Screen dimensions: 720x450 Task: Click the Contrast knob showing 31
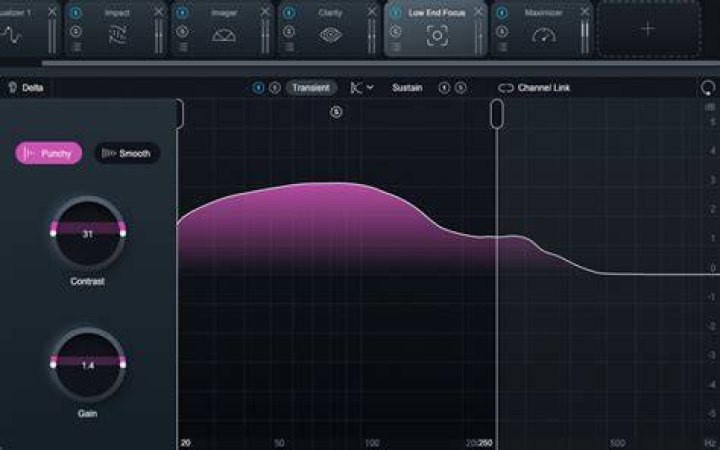[x=88, y=233]
